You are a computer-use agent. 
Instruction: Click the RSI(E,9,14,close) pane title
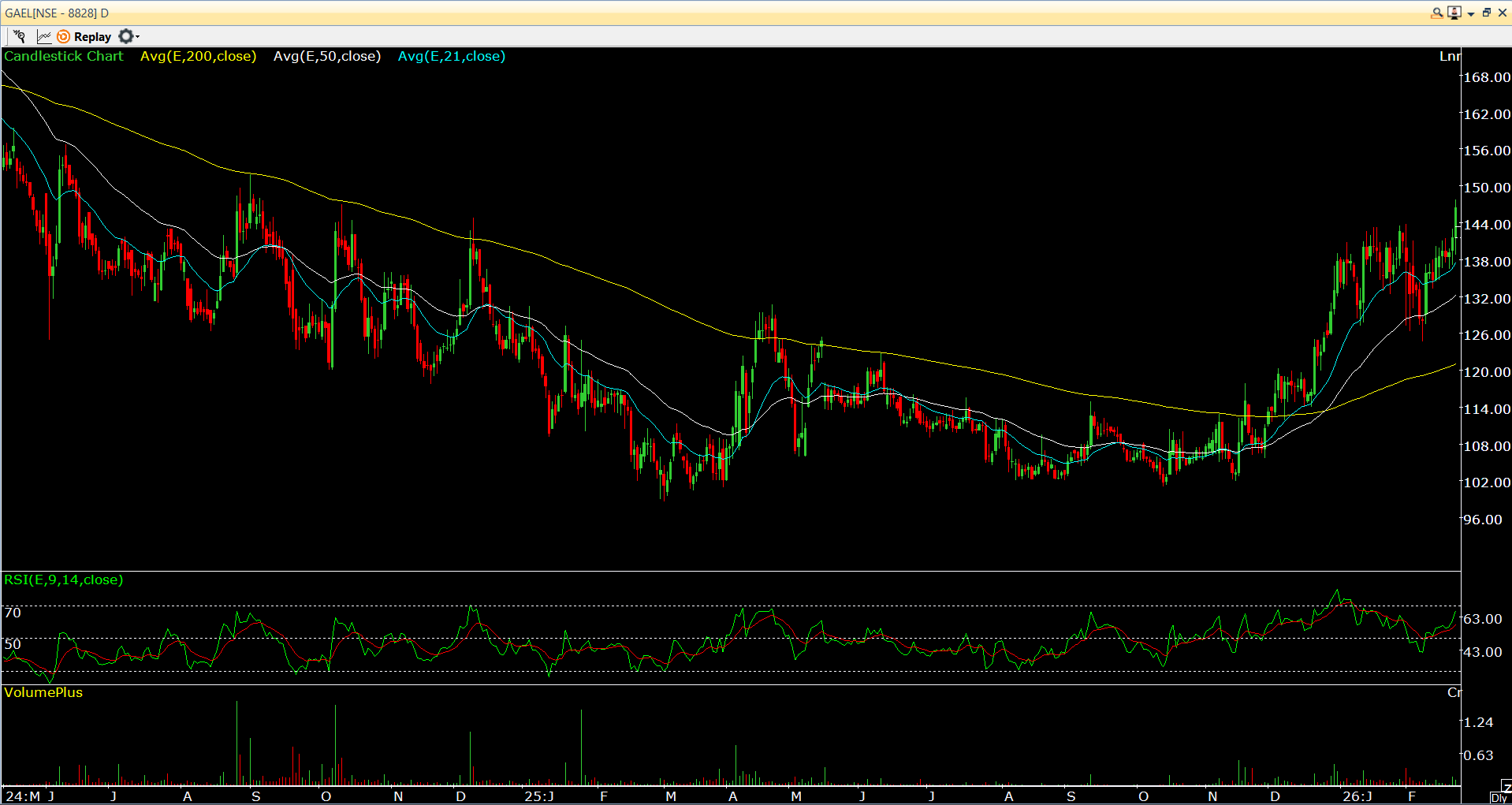[x=63, y=580]
